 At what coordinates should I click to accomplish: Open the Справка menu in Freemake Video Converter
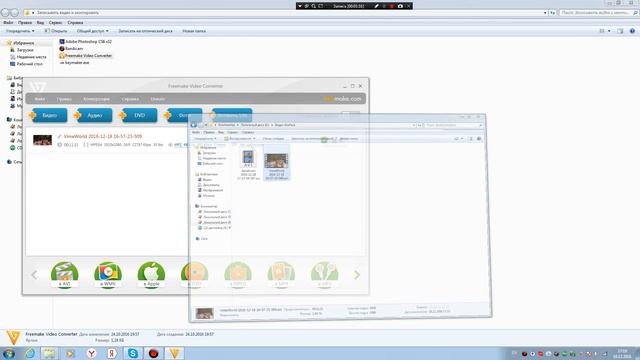tap(130, 99)
